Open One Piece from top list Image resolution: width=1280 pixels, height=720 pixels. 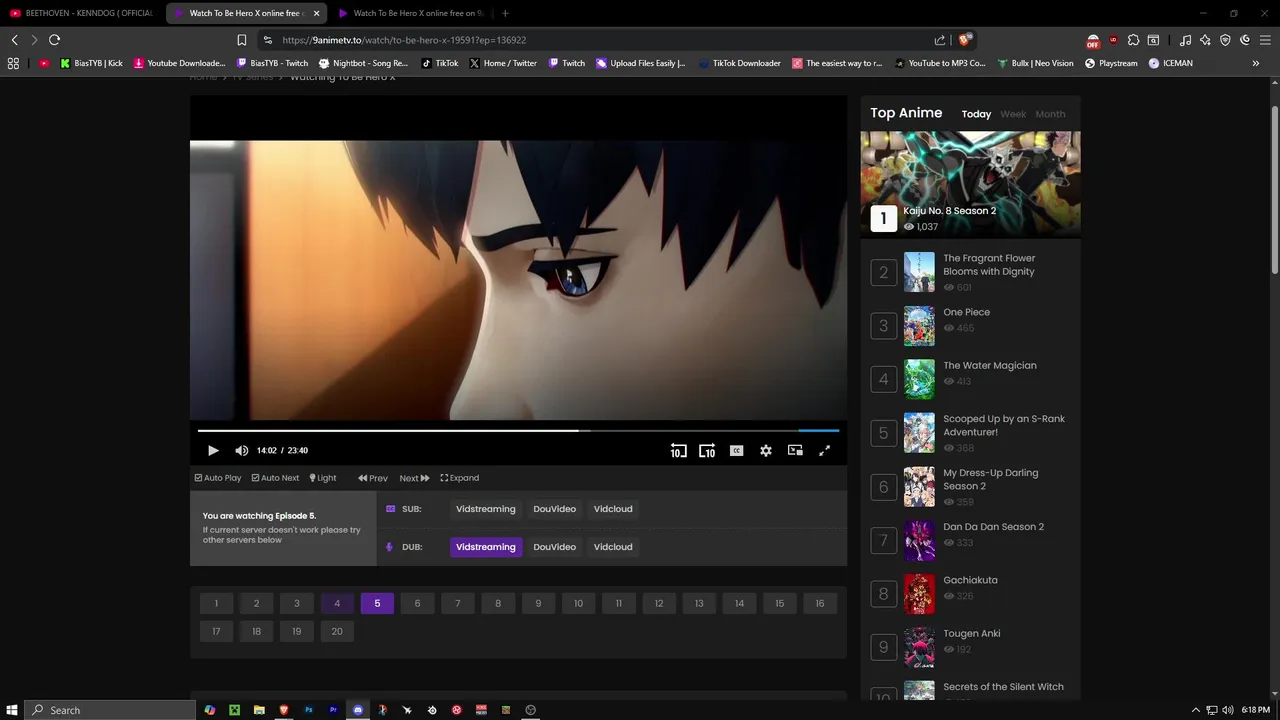[x=966, y=312]
